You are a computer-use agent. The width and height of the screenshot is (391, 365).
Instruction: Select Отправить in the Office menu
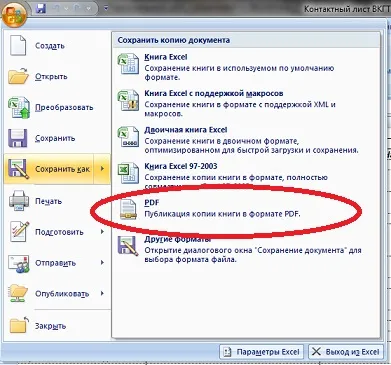[55, 263]
